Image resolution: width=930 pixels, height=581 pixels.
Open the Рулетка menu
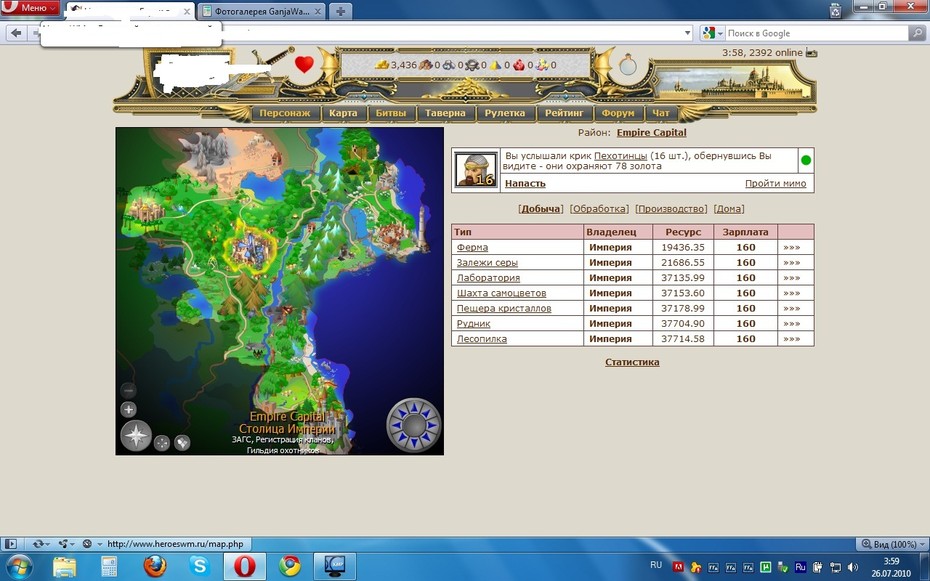click(x=505, y=113)
